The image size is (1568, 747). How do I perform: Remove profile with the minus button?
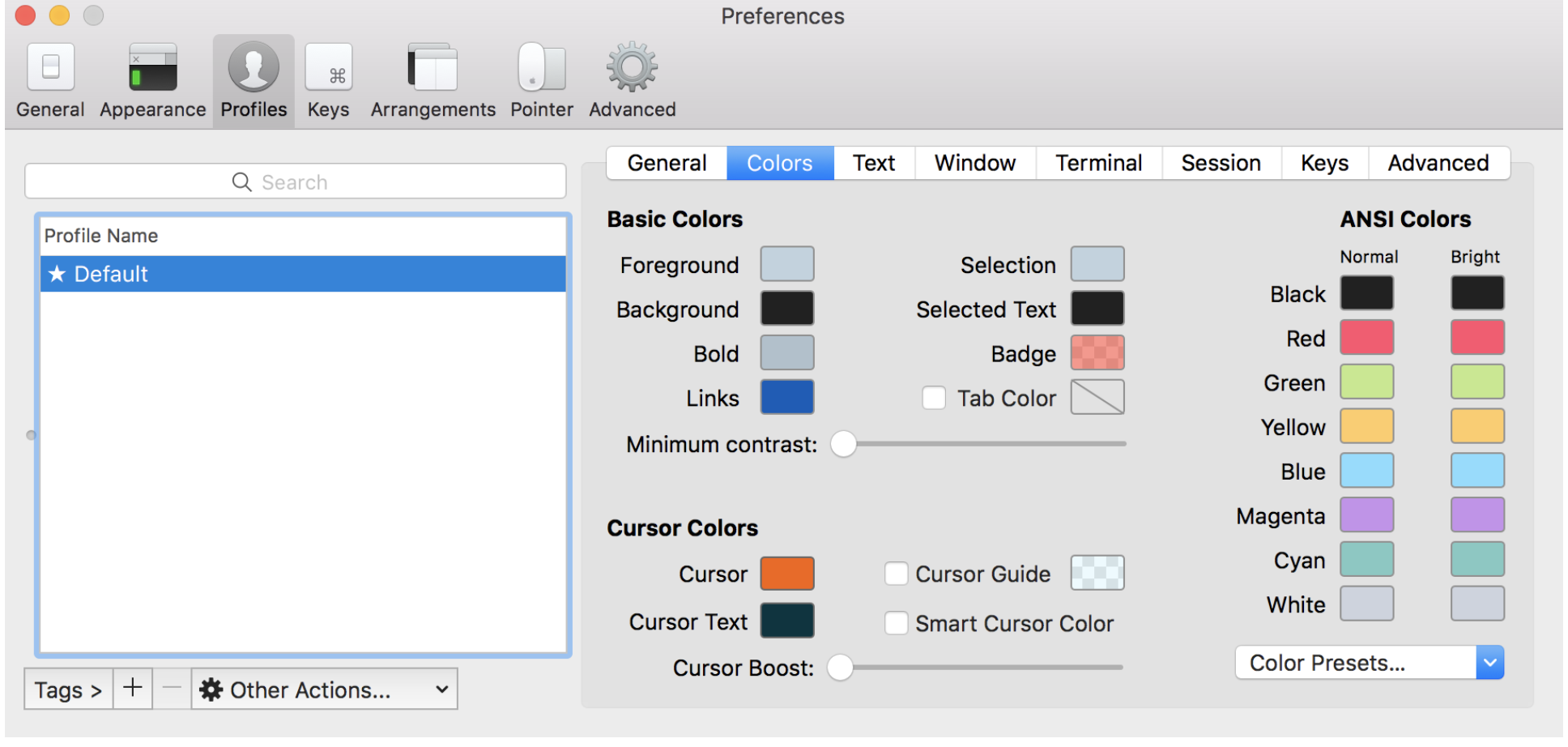click(172, 689)
